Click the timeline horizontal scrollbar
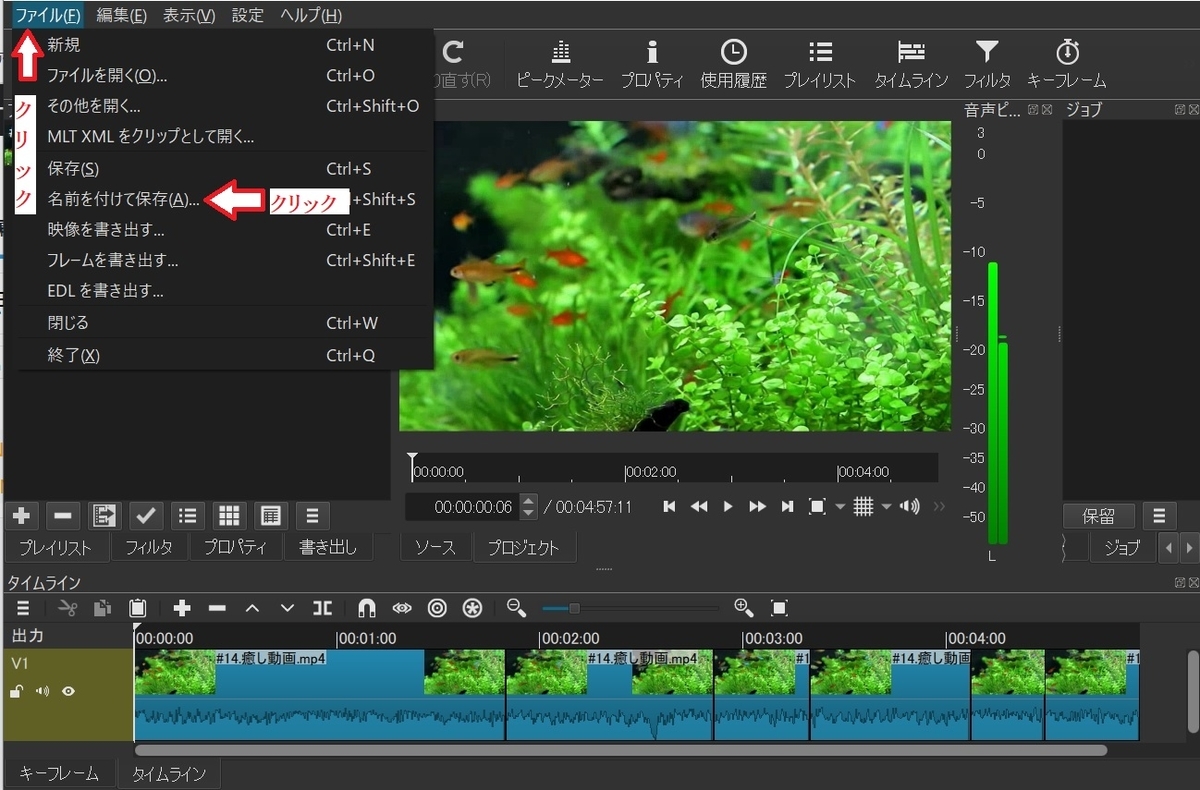The image size is (1200, 790). [x=620, y=749]
